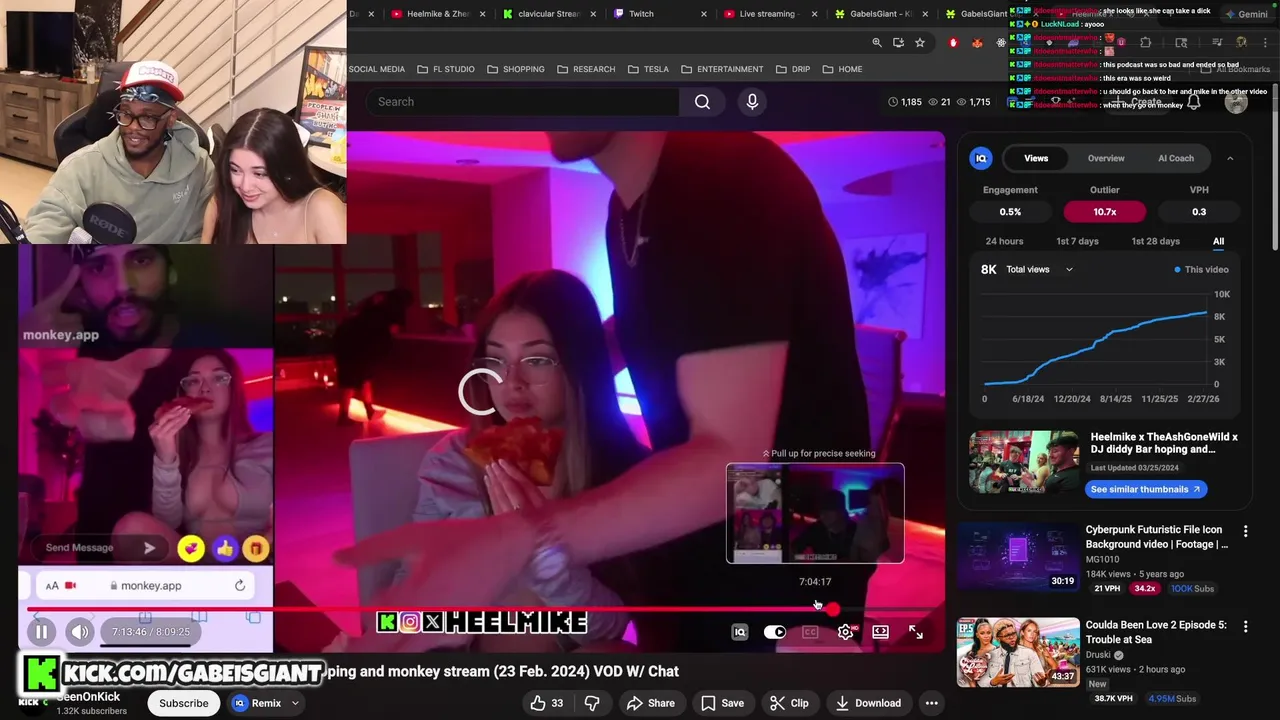Screen dimensions: 1280x720
Task: Share this video
Action: (x=650, y=703)
